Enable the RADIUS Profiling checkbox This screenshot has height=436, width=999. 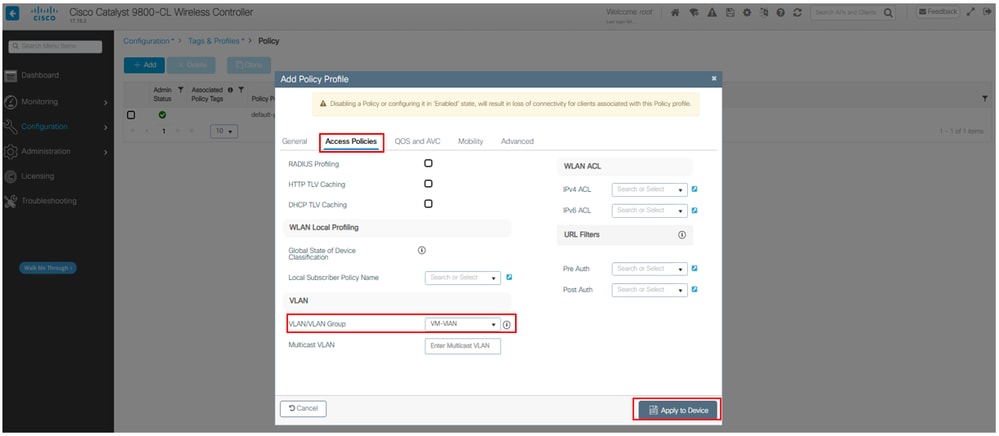coord(428,163)
